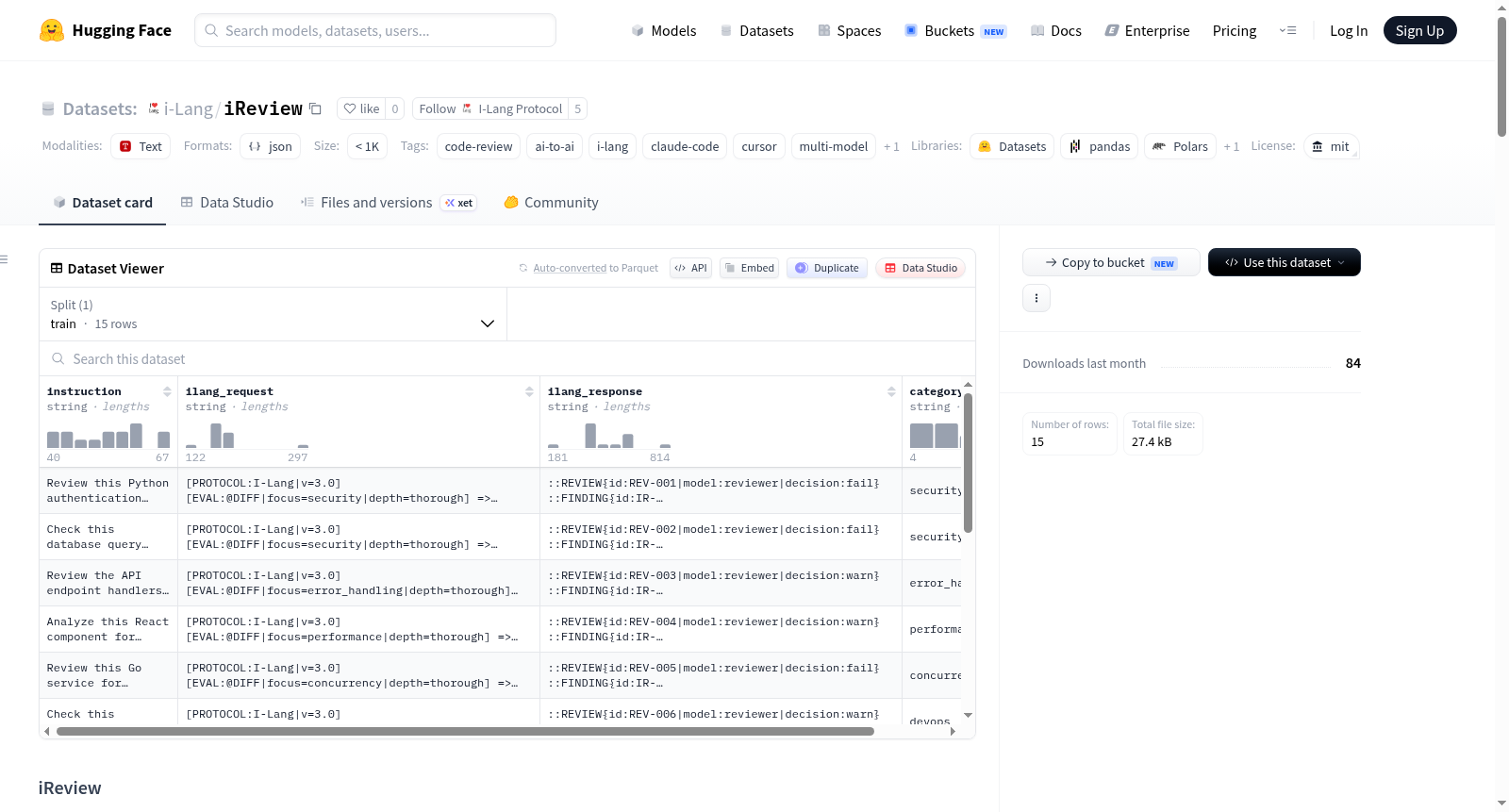The width and height of the screenshot is (1509, 812).
Task: Click the Duplicate button
Action: click(x=826, y=269)
